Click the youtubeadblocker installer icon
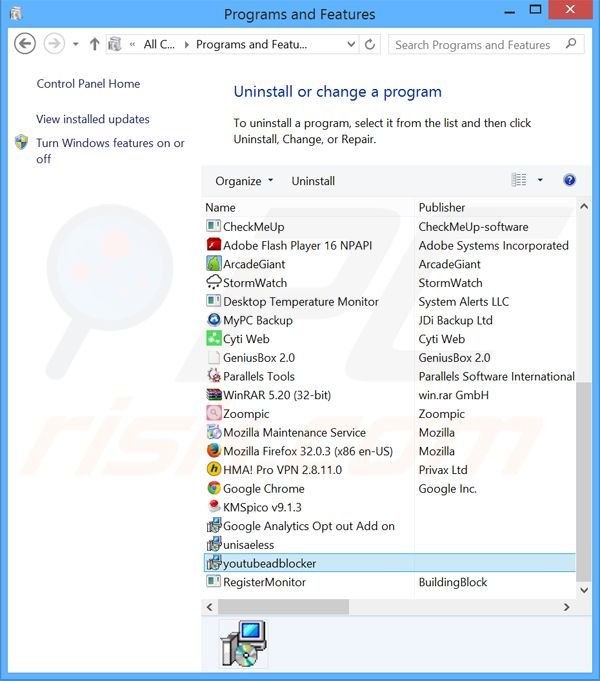 point(213,563)
